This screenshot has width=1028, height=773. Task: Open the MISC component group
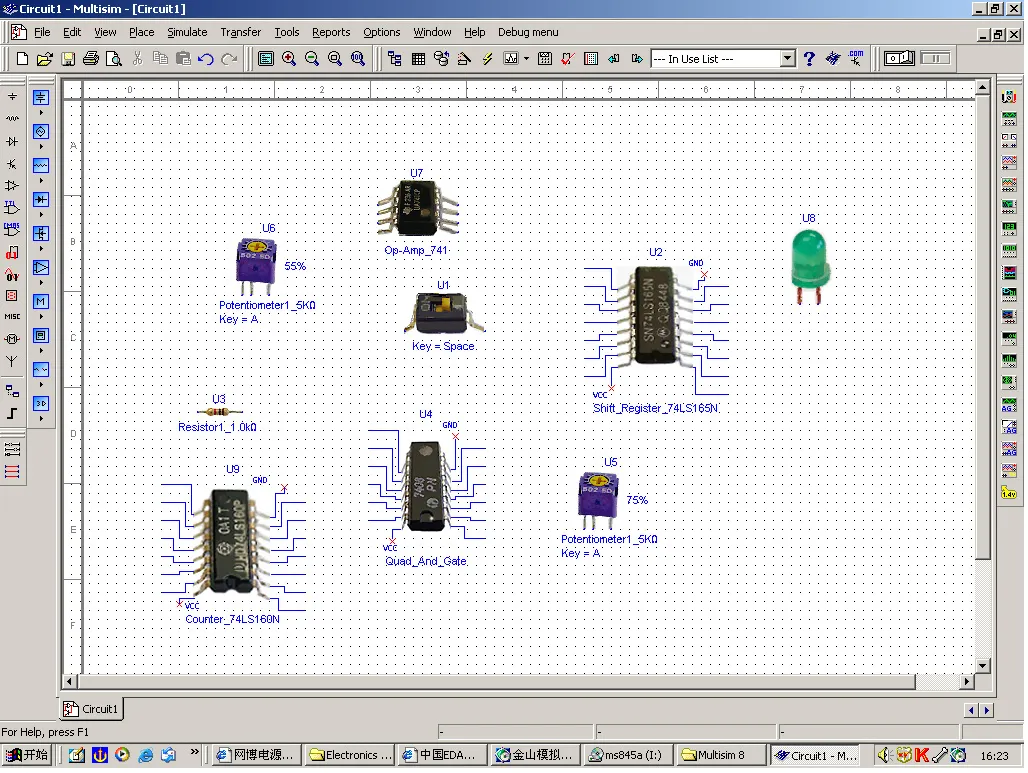(x=12, y=317)
